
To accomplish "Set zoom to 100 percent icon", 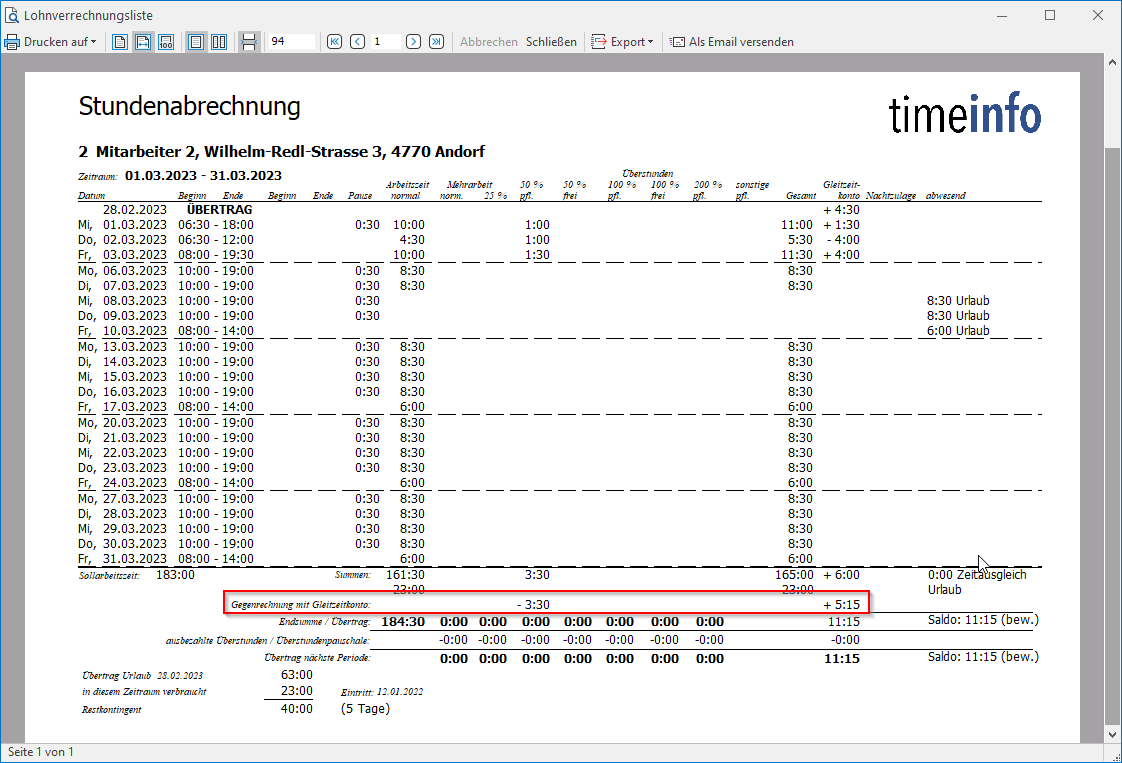I will tap(166, 42).
